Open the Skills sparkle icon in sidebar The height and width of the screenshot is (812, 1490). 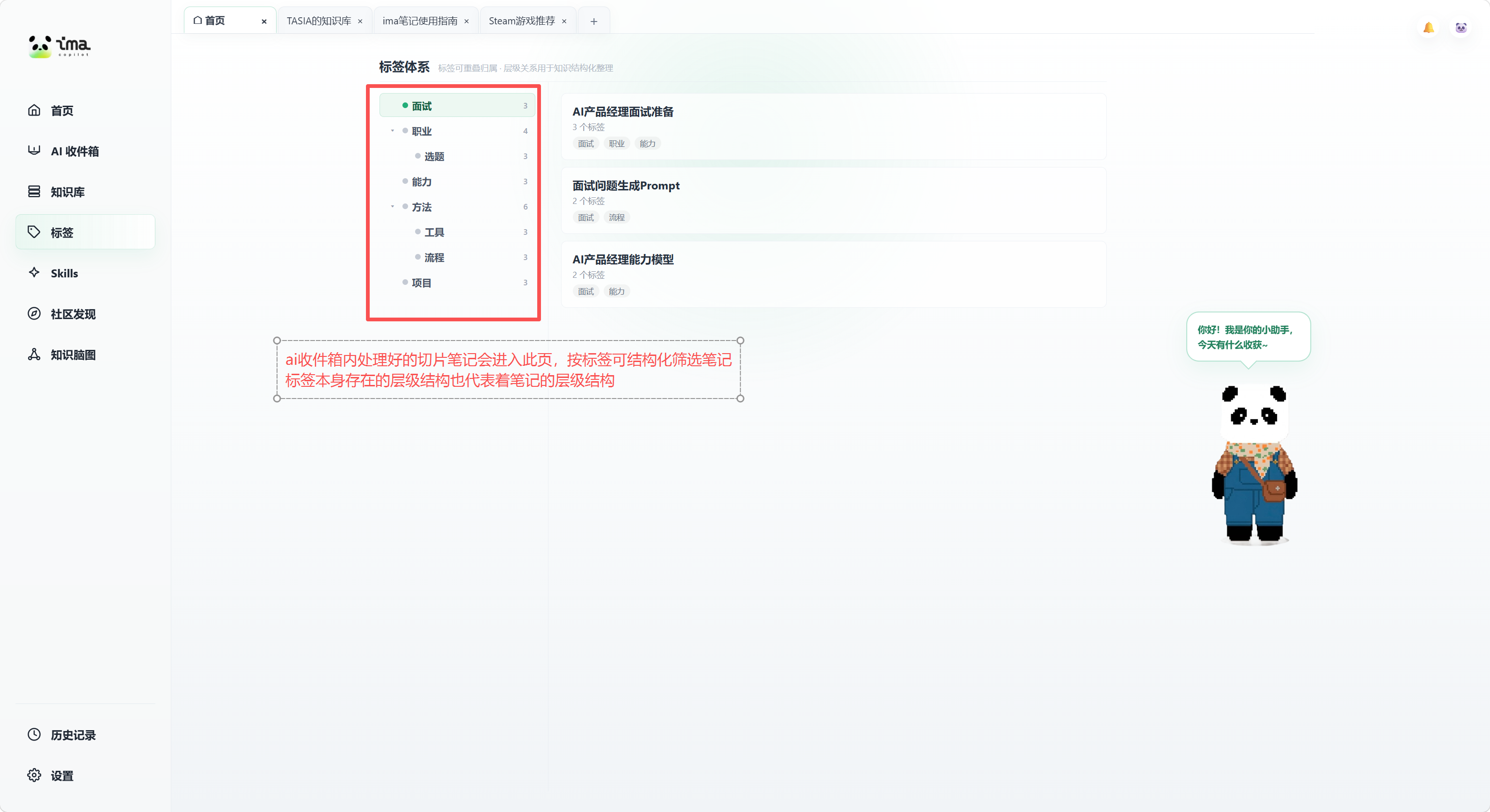(34, 272)
